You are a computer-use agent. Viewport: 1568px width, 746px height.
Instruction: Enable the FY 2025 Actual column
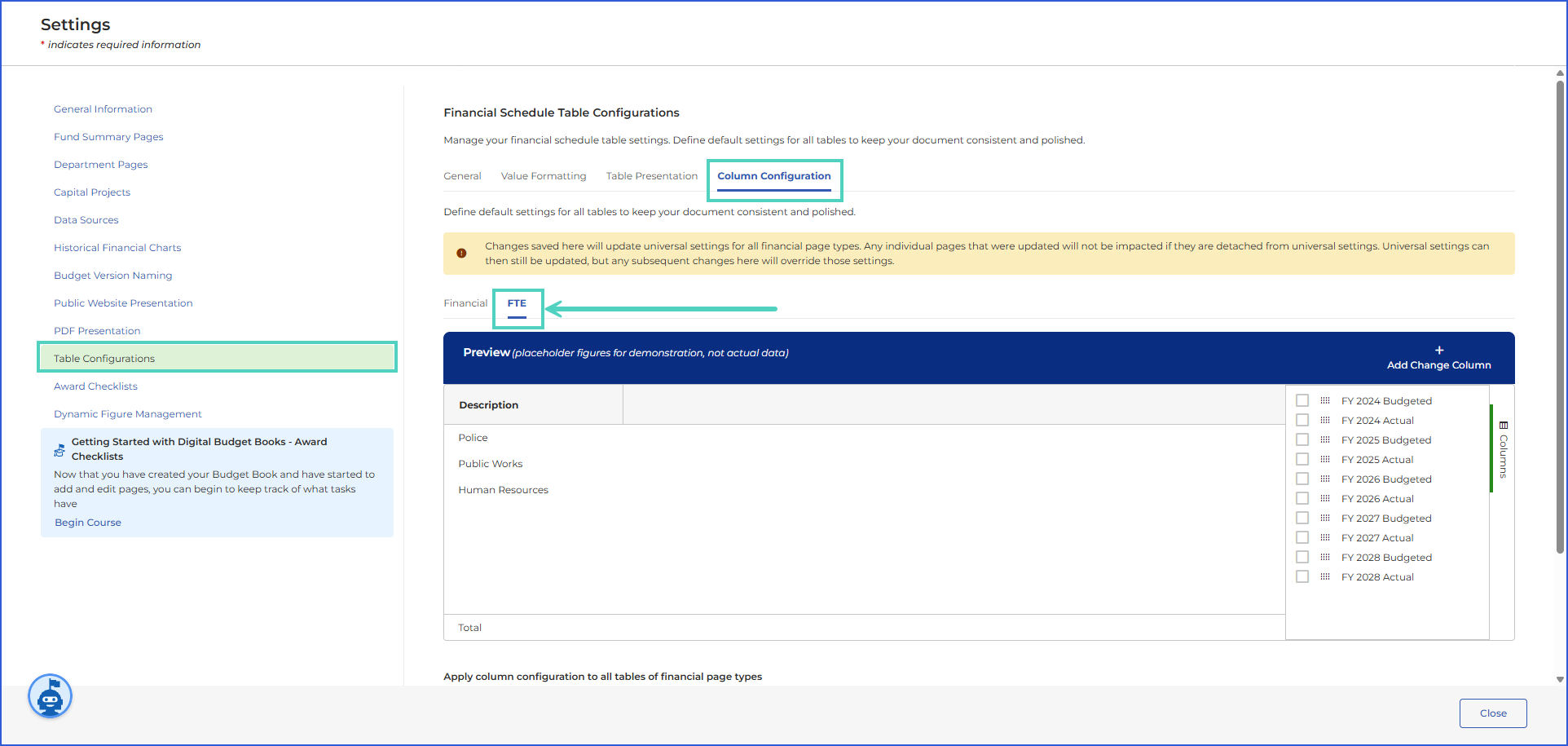(x=1302, y=459)
